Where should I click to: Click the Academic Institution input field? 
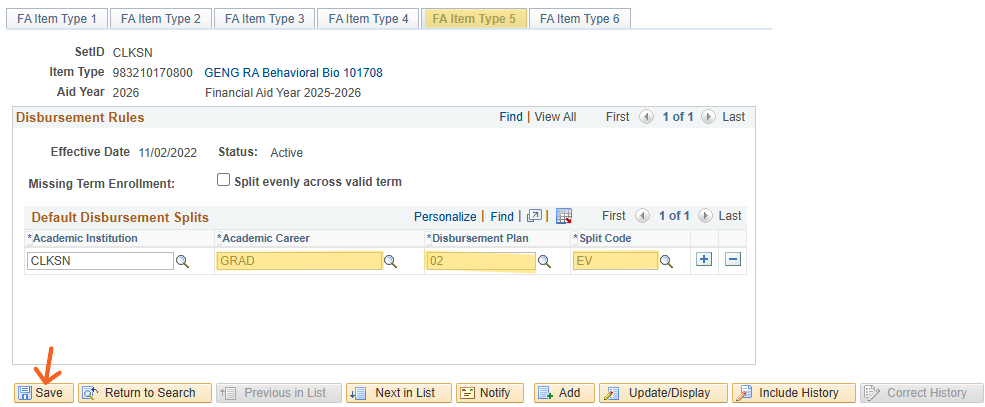[101, 261]
